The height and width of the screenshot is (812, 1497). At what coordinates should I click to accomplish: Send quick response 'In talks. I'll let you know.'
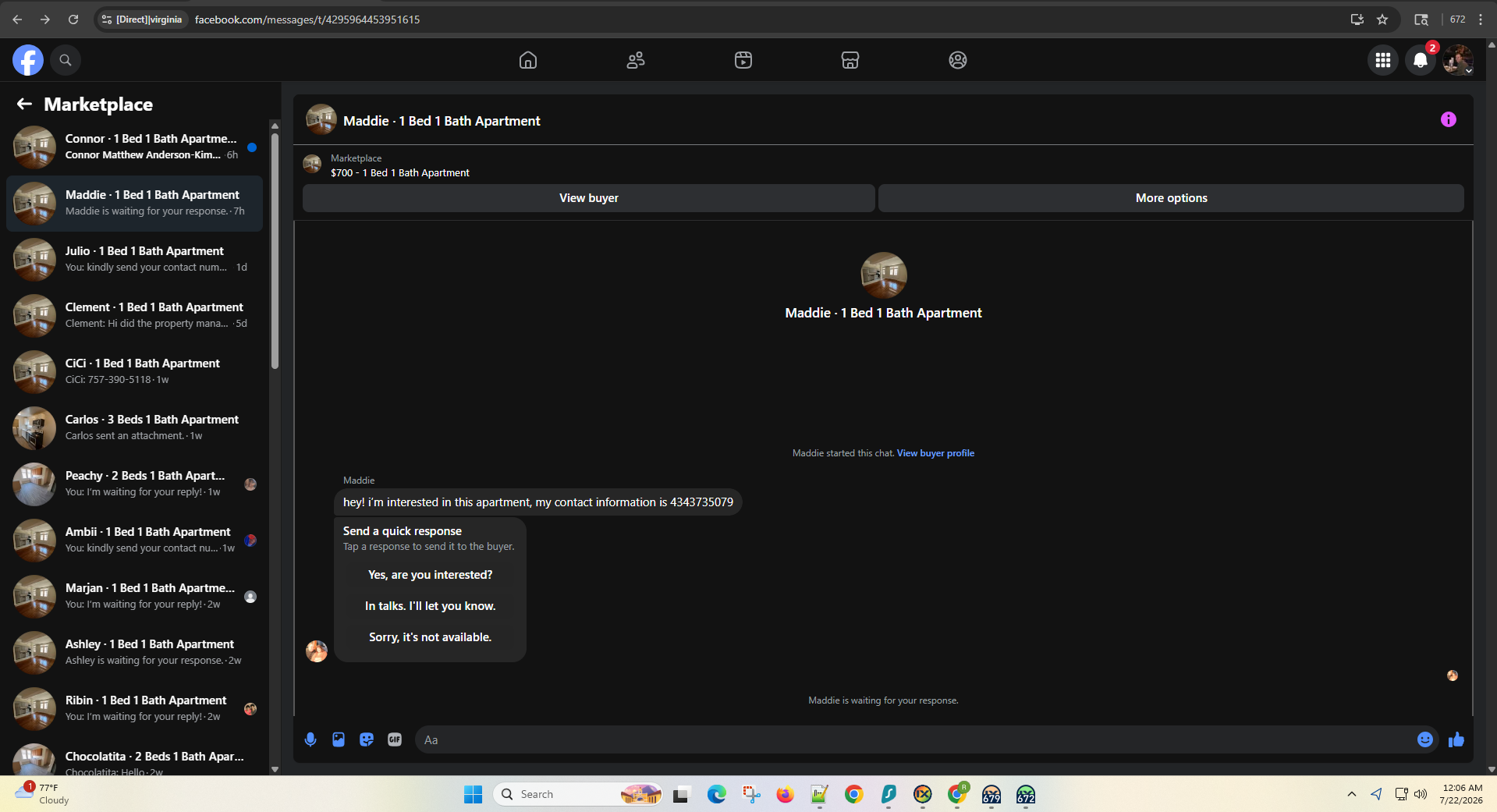tap(431, 606)
